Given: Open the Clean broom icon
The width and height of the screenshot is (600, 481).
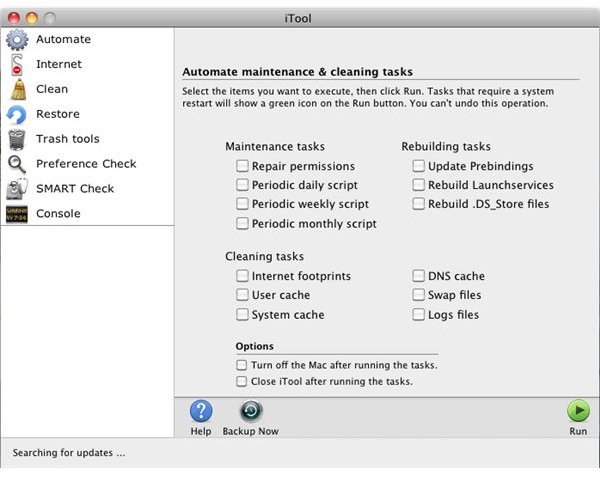Looking at the screenshot, I should click(18, 90).
